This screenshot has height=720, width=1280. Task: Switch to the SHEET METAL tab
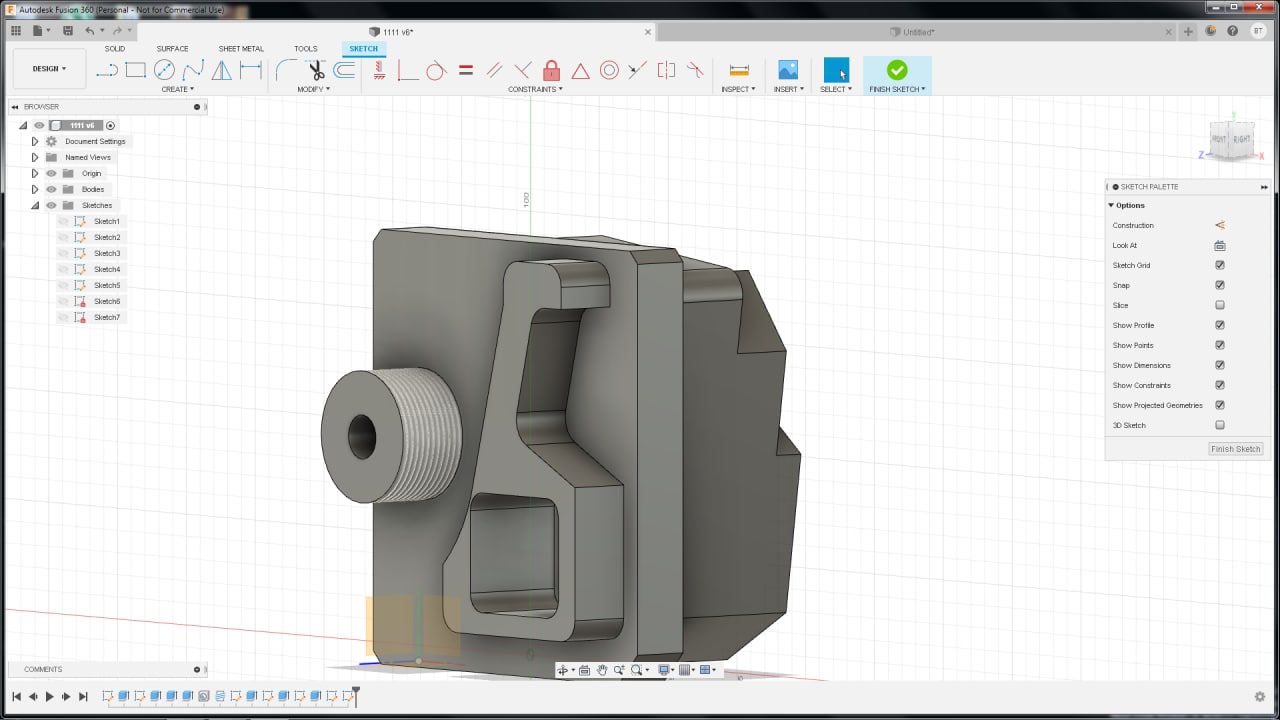241,48
